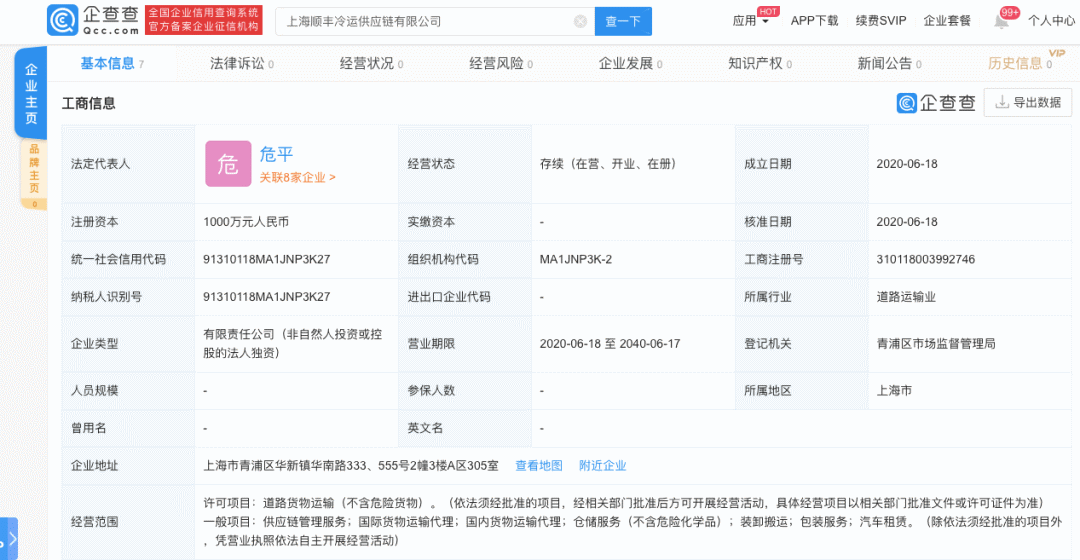Switch to the 经营状况 tab
Viewport: 1080px width, 560px height.
(371, 63)
